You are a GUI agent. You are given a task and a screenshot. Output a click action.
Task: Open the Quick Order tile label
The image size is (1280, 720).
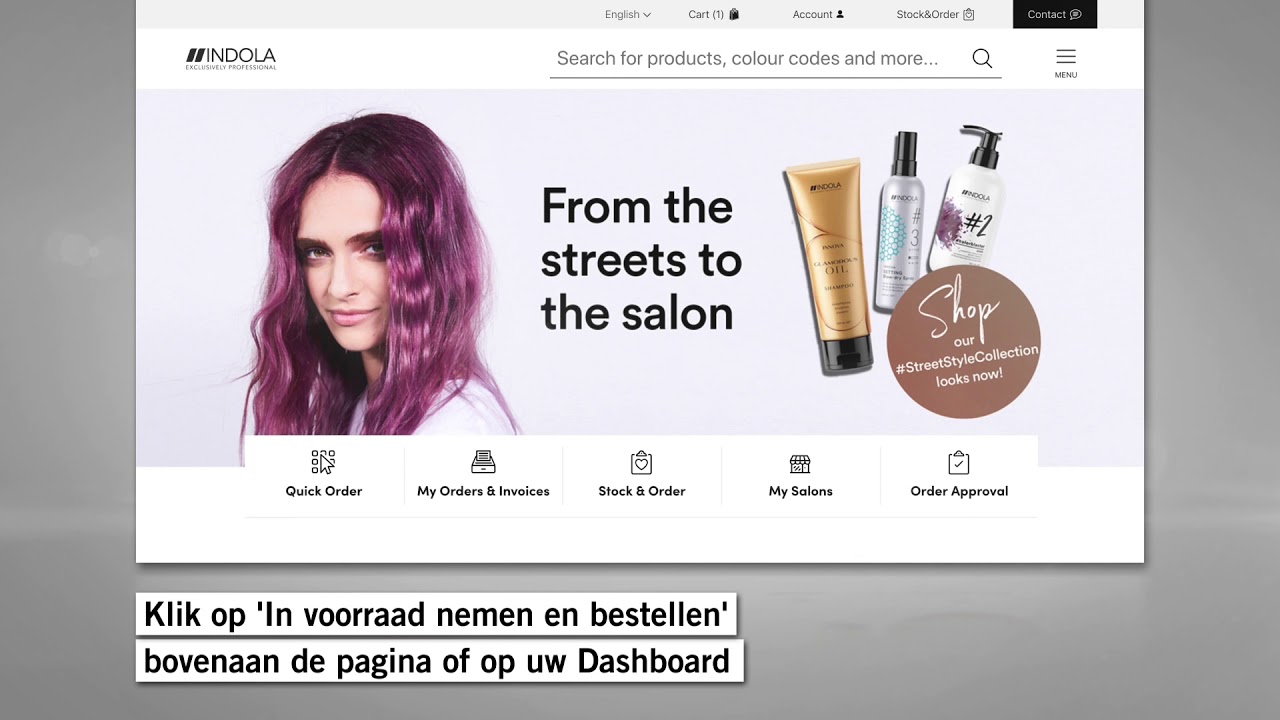pos(324,491)
